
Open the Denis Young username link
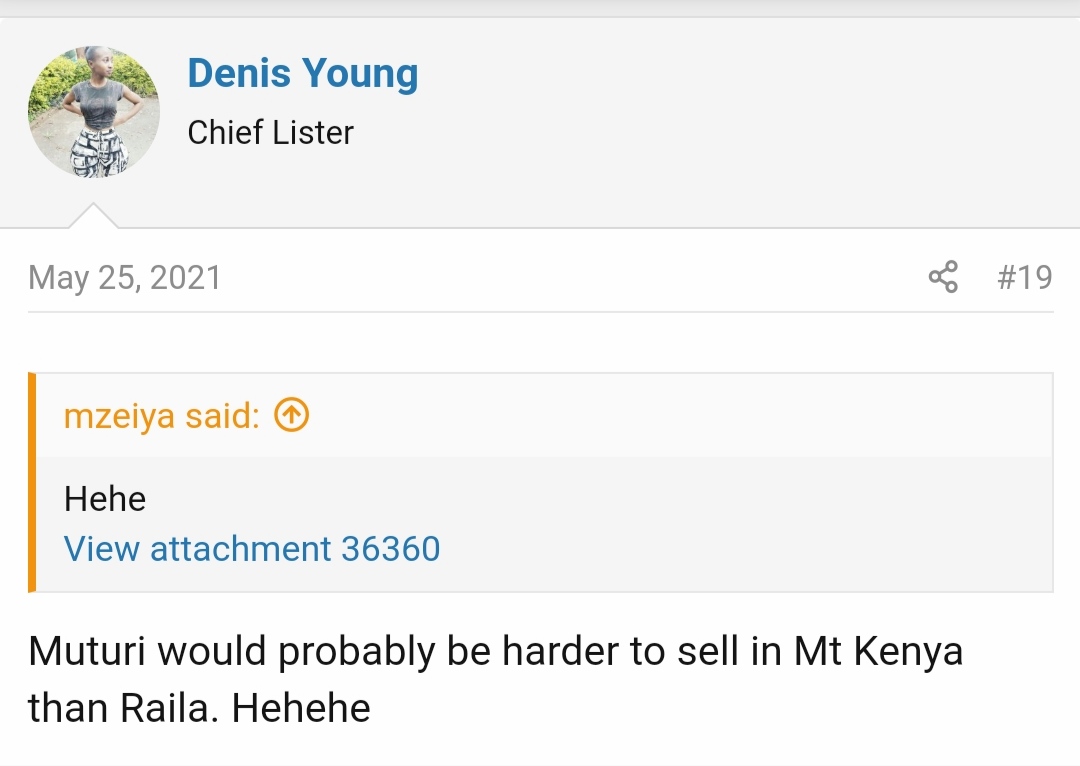pos(302,74)
